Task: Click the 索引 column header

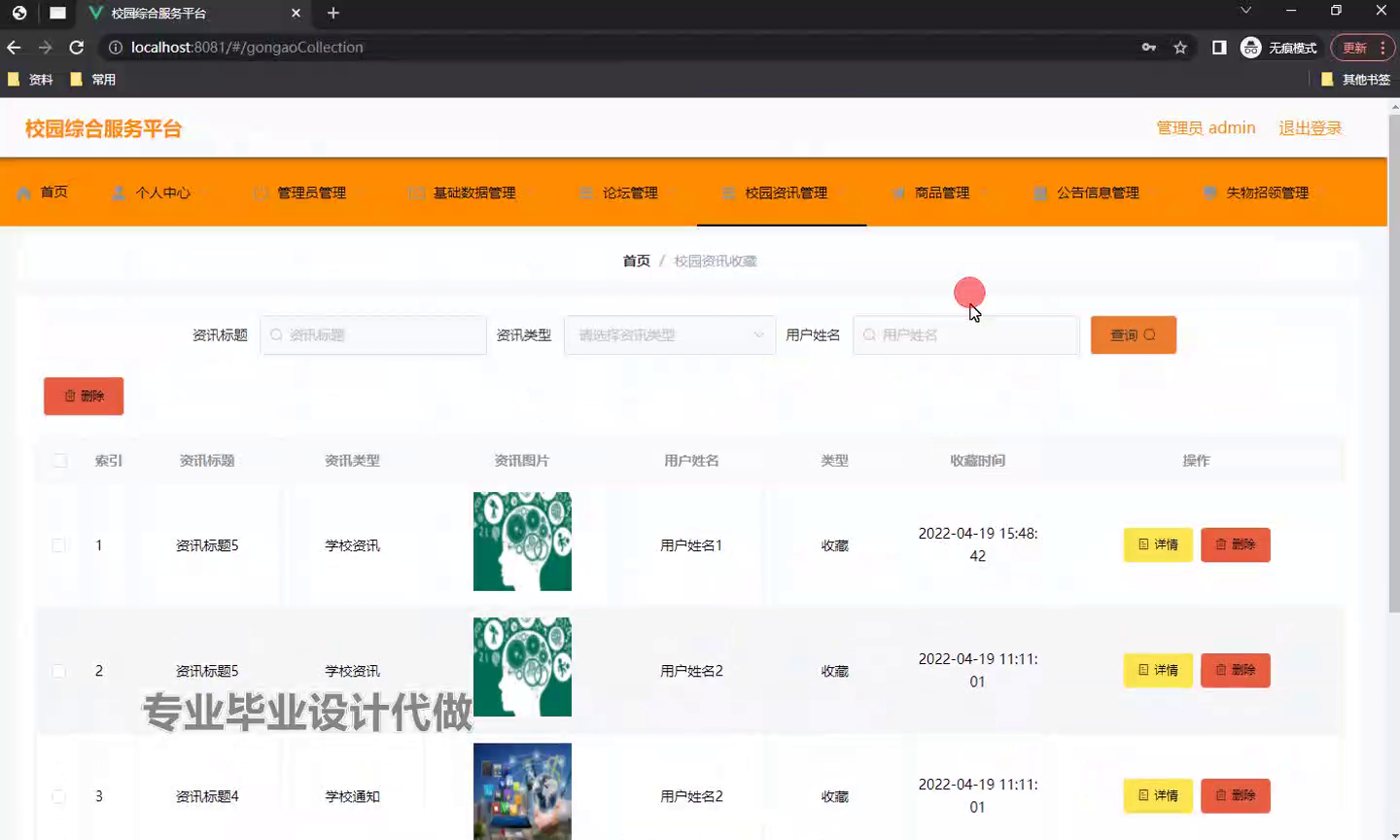Action: pyautogui.click(x=109, y=461)
